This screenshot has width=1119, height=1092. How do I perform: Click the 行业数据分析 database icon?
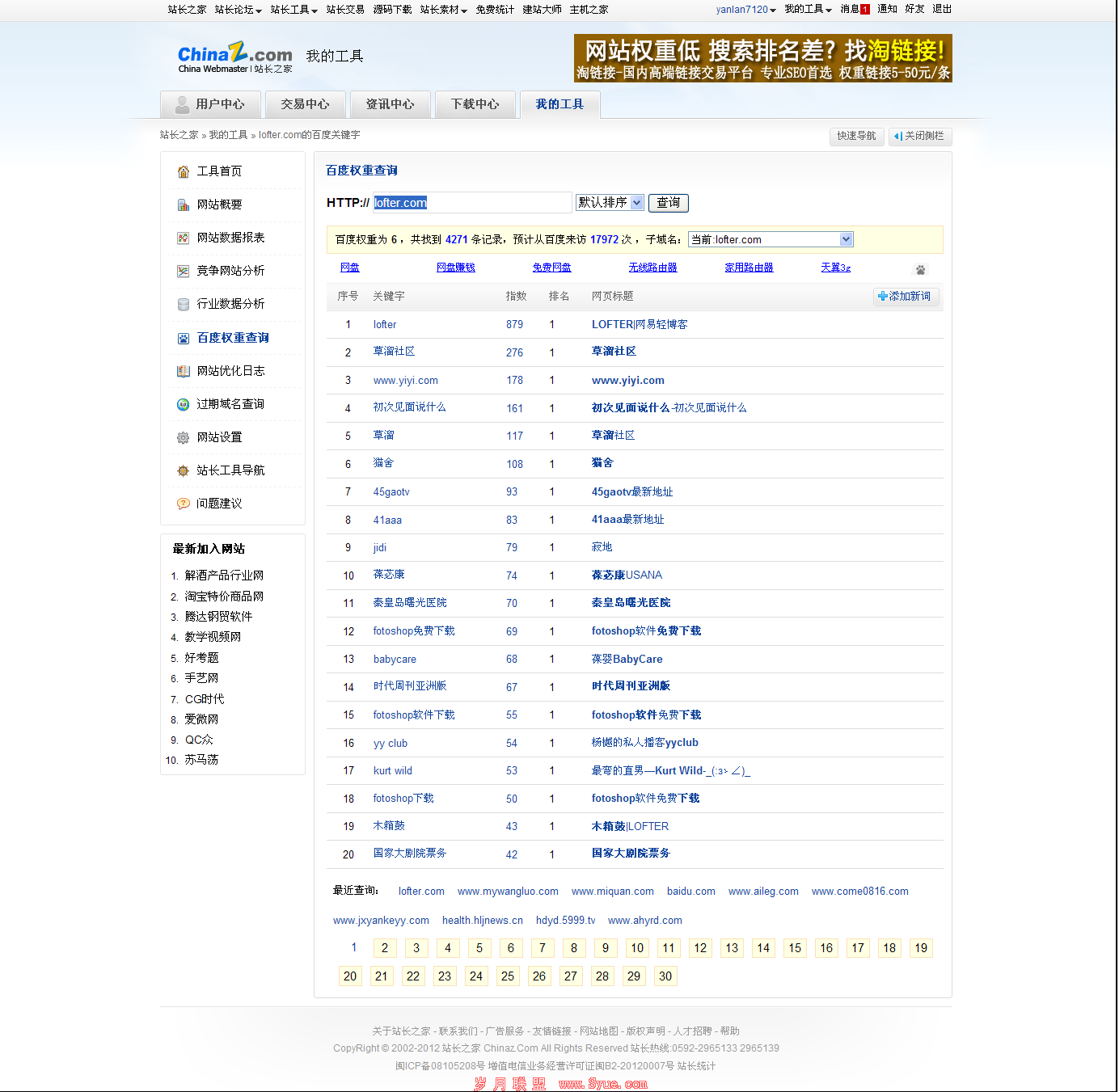coord(184,305)
